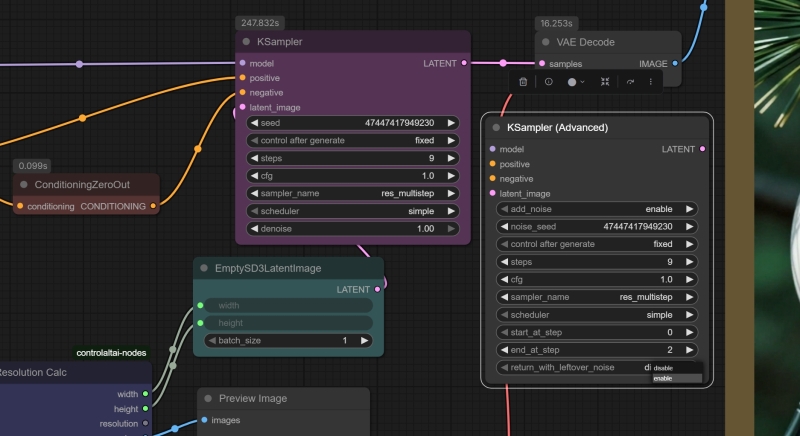Open control after generate dropdown in KSampler
800x436 pixels.
[x=352, y=140]
